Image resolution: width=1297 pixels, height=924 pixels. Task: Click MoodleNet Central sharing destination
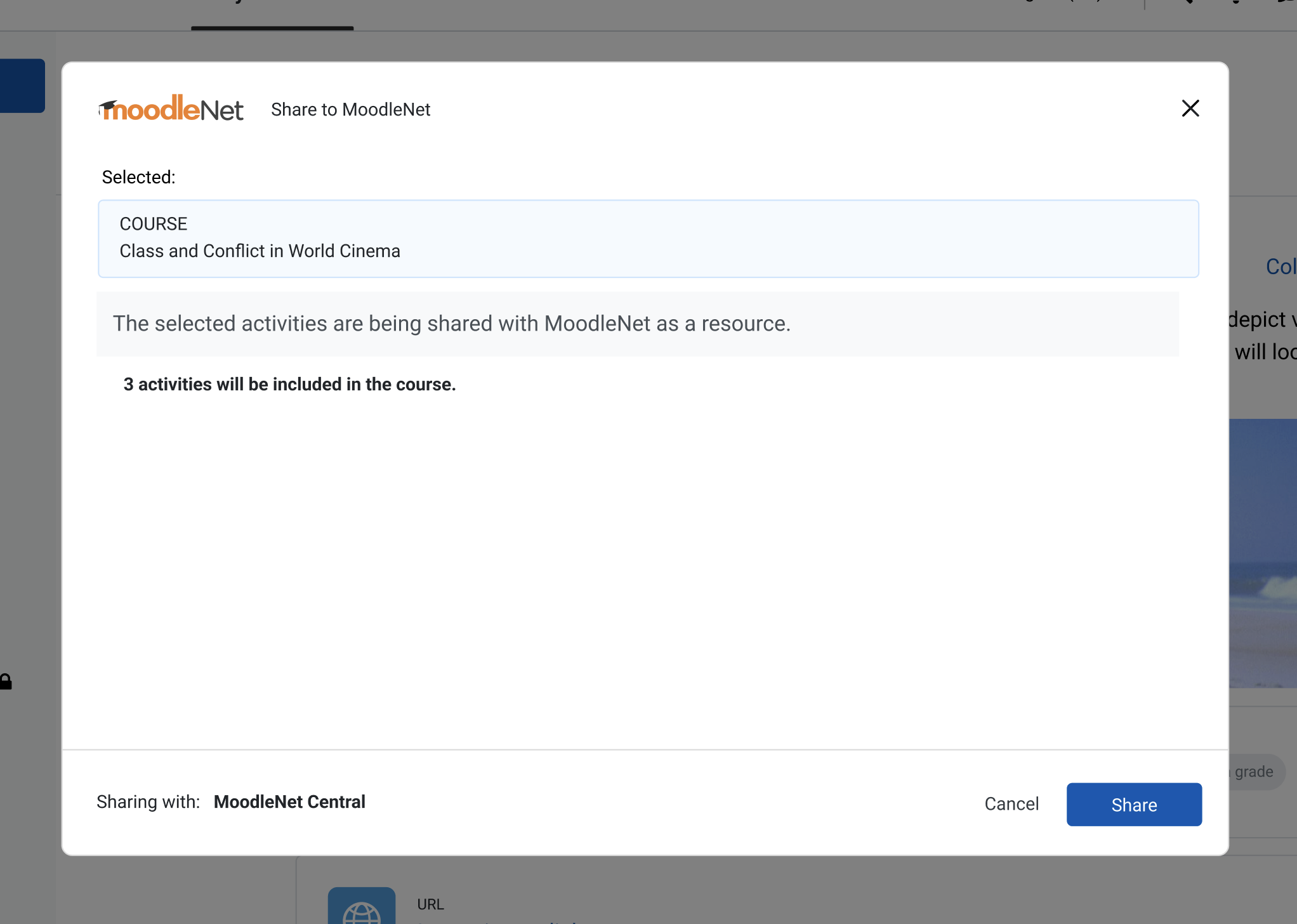[x=289, y=802]
